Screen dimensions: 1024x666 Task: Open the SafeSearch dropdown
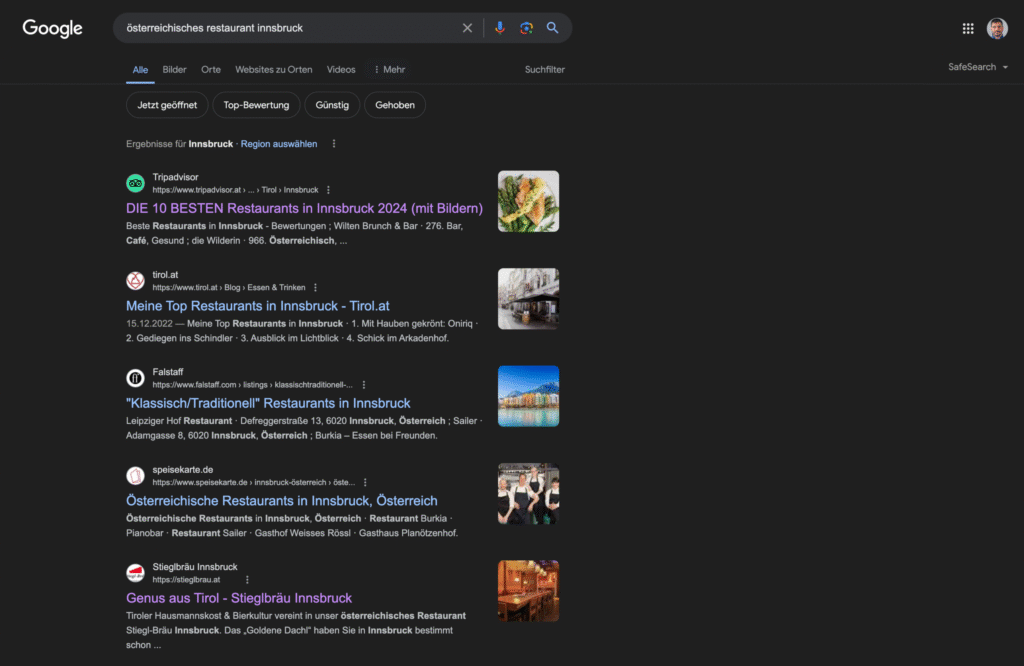click(978, 67)
